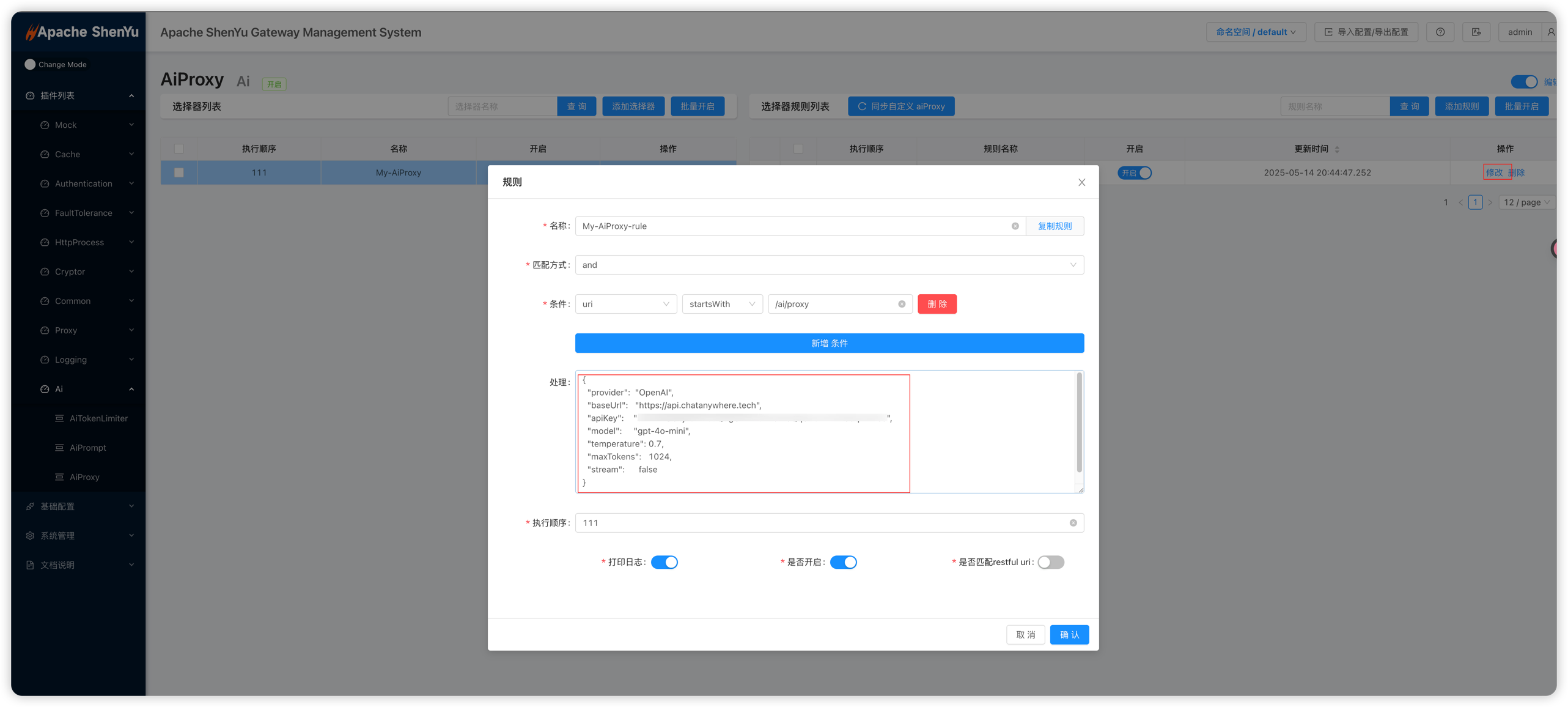This screenshot has width=1568, height=707.
Task: Toggle the 开启 switch in rules row
Action: 1135,173
